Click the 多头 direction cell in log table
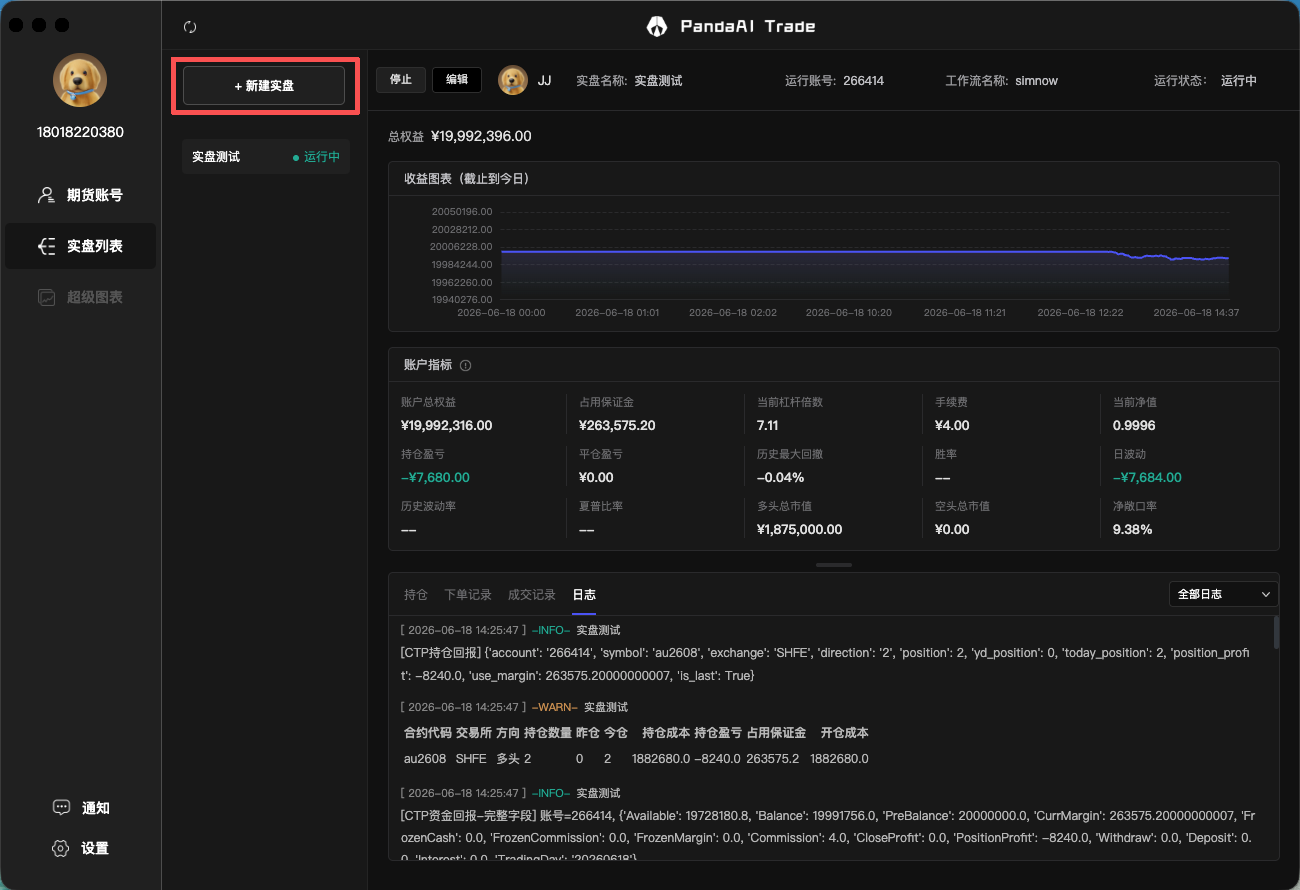Screen dimensions: 1300x890 click(x=508, y=759)
